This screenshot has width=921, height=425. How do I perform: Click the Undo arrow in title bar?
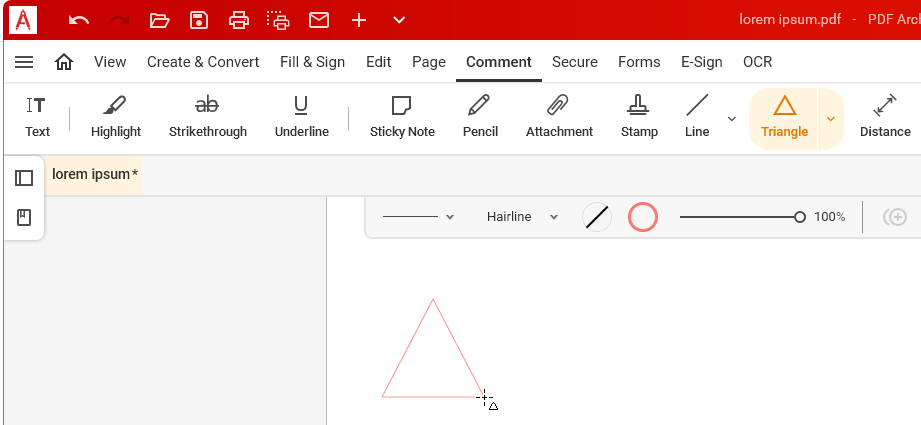point(78,20)
